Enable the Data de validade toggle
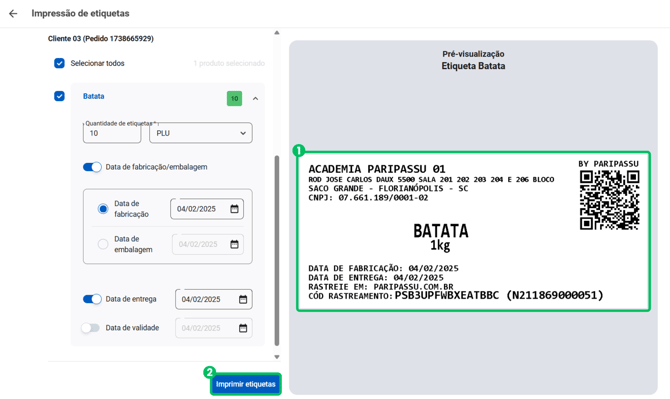Screen dimensions: 670x399 (x=91, y=328)
